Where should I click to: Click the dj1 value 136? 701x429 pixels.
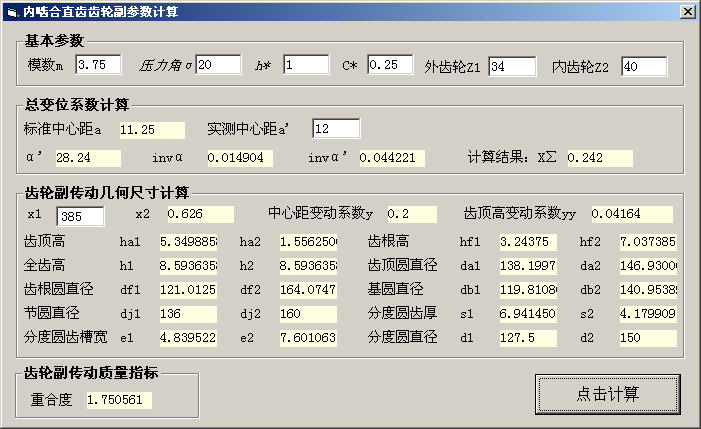(x=188, y=314)
